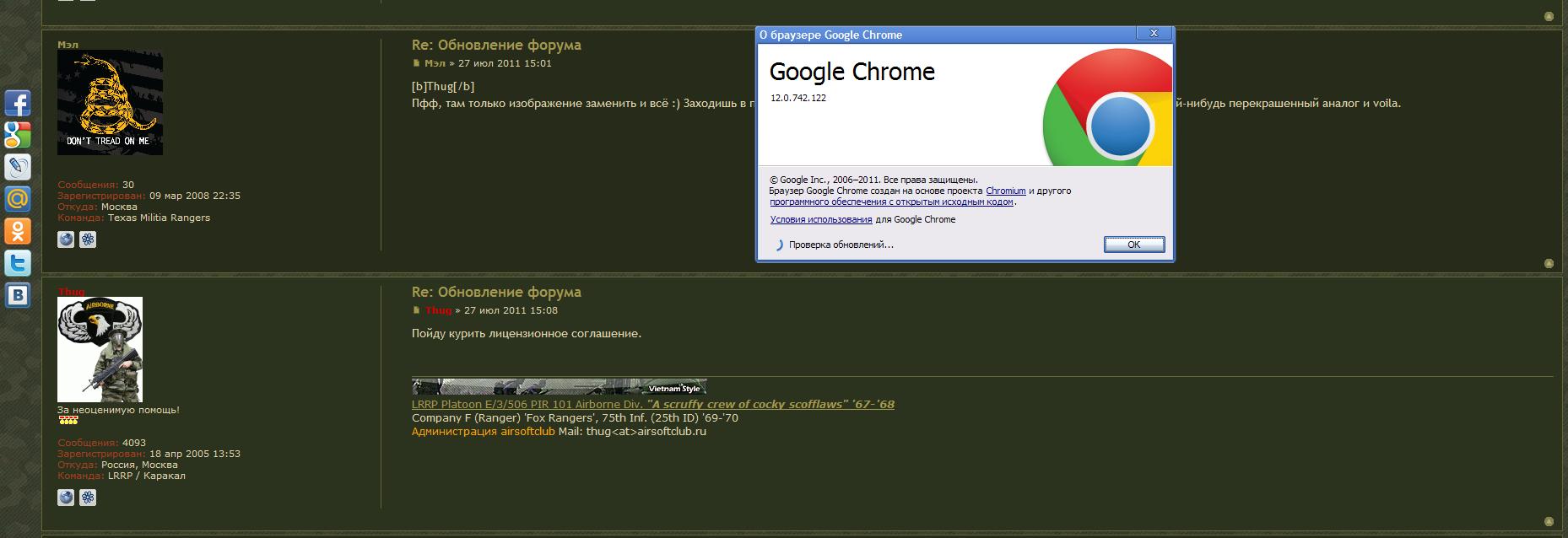
Task: Click OK in the Google Chrome dialog
Action: 1134,245
